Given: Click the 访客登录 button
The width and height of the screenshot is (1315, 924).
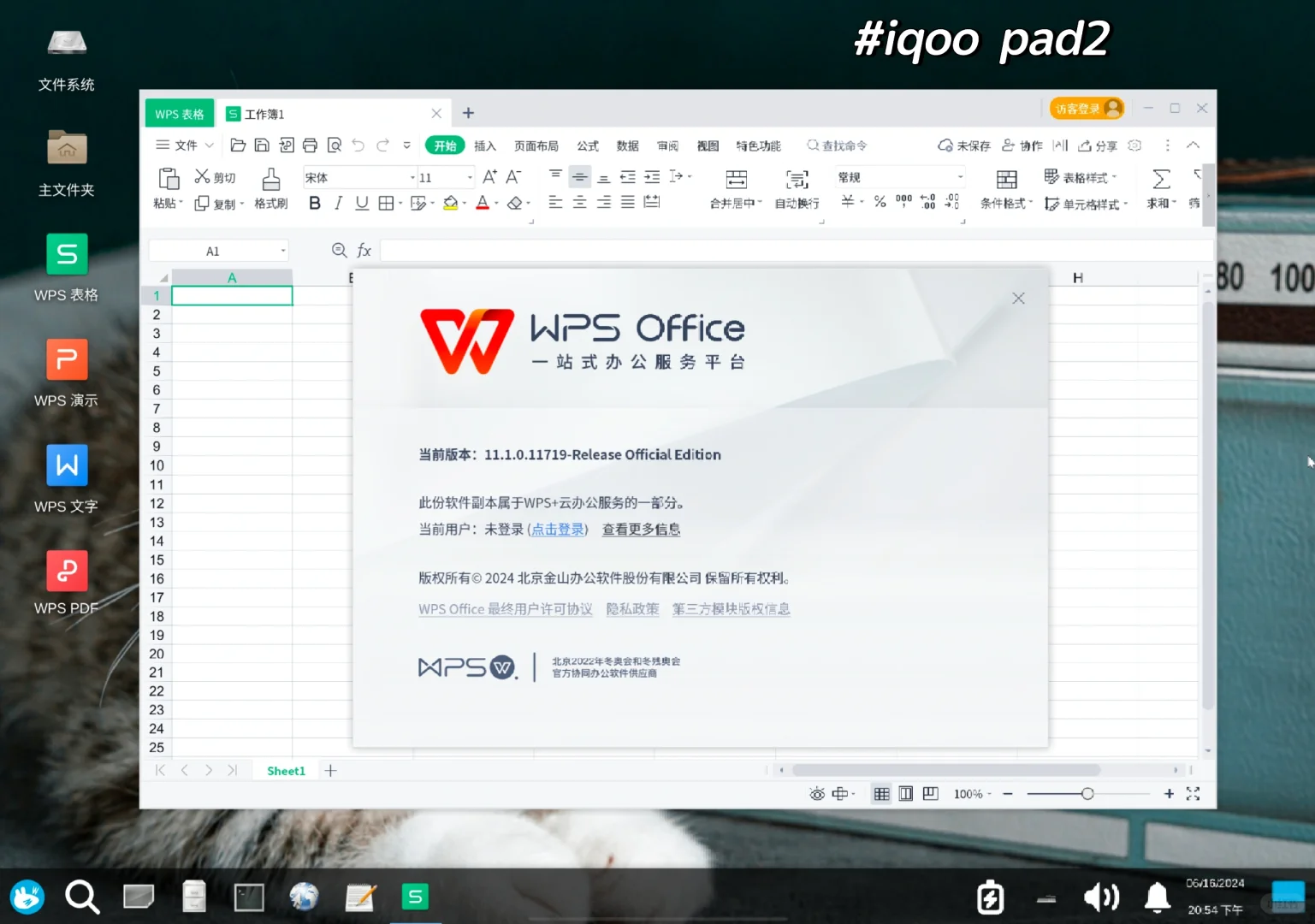Looking at the screenshot, I should point(1080,108).
